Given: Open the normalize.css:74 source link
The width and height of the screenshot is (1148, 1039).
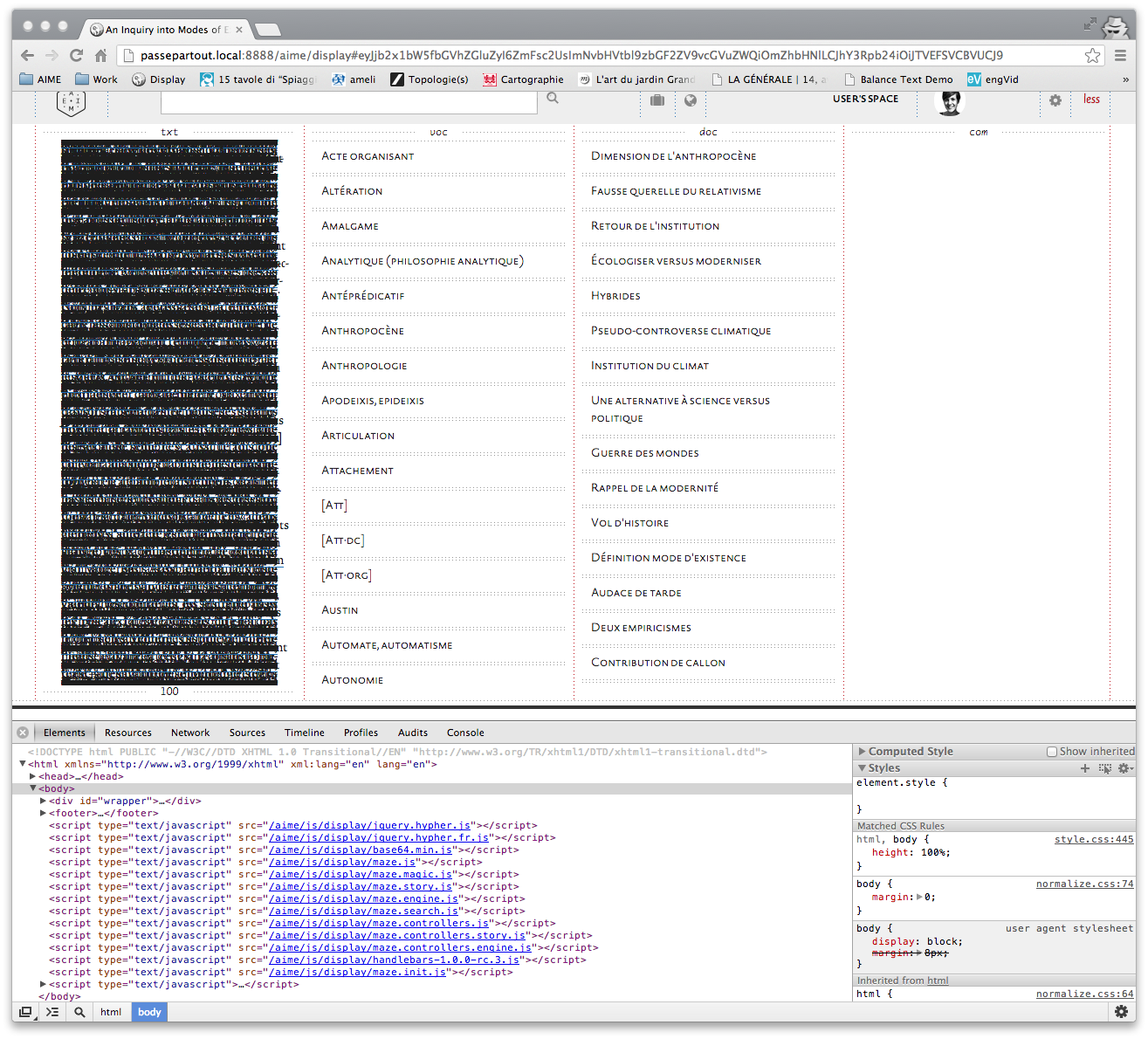Looking at the screenshot, I should (1085, 884).
